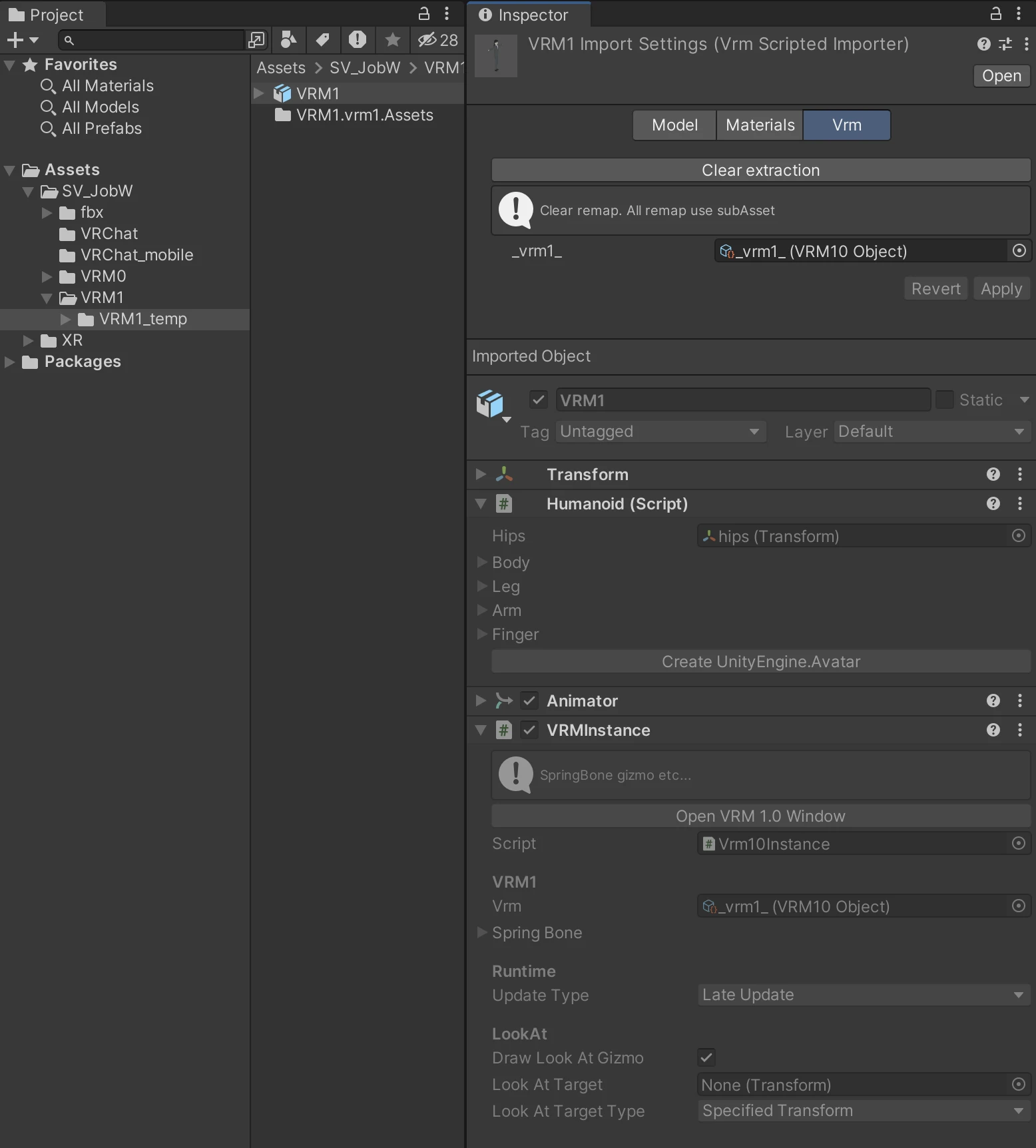
Task: Open the Layer dropdown (Default)
Action: (x=932, y=431)
